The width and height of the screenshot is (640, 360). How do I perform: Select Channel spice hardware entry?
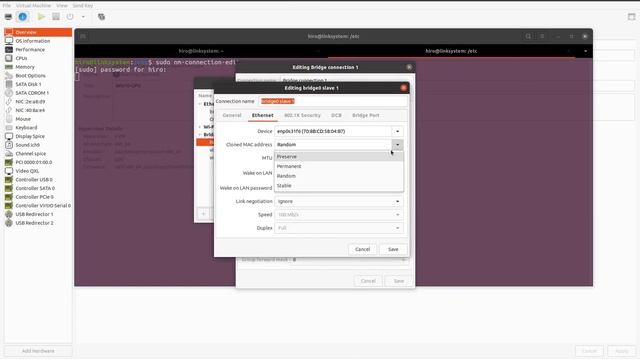click(38, 153)
